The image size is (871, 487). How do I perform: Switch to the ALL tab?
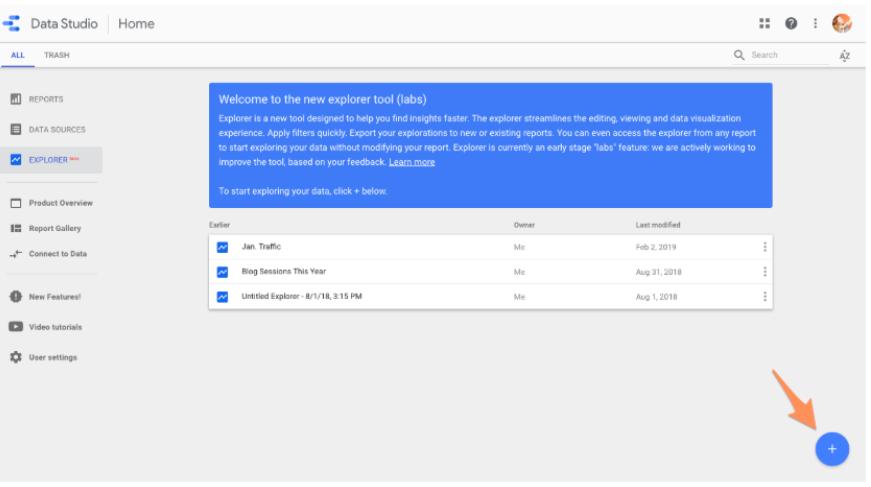(18, 55)
